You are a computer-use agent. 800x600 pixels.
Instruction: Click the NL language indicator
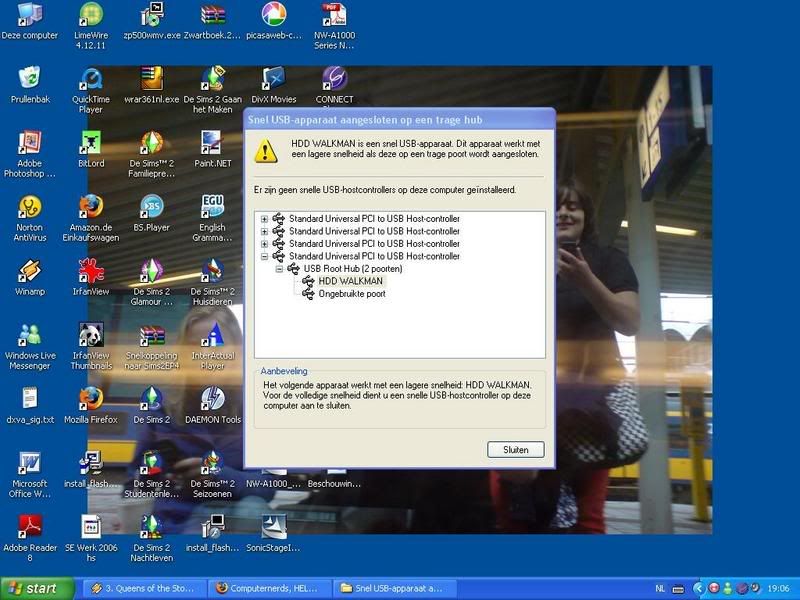[660, 589]
